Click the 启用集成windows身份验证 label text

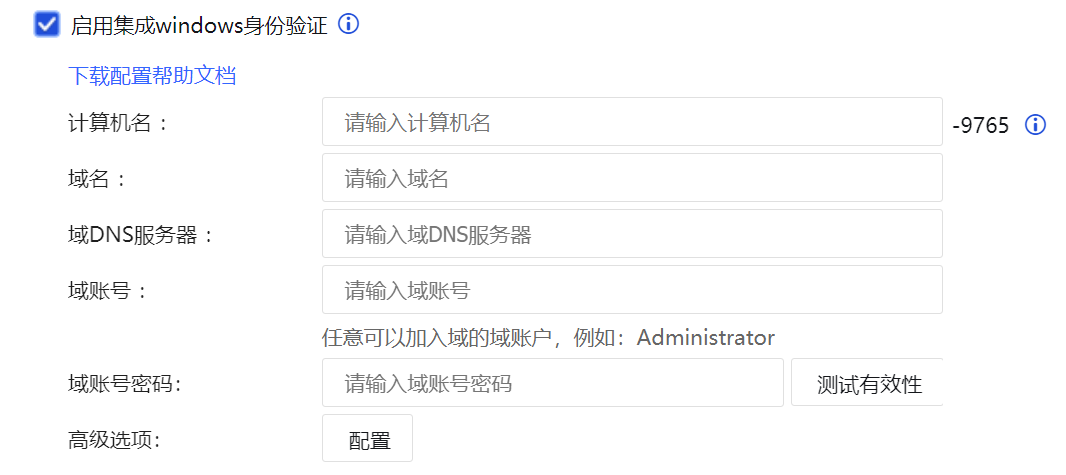[199, 25]
